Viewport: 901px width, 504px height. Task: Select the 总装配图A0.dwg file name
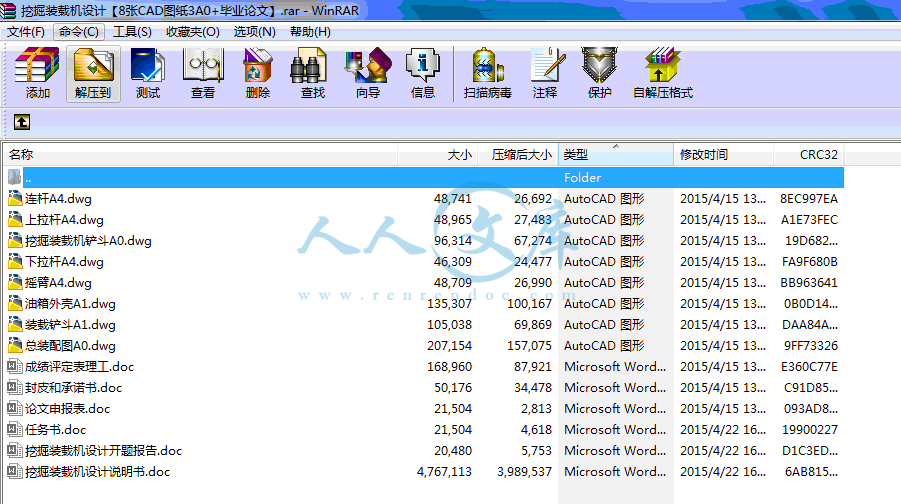pos(70,346)
